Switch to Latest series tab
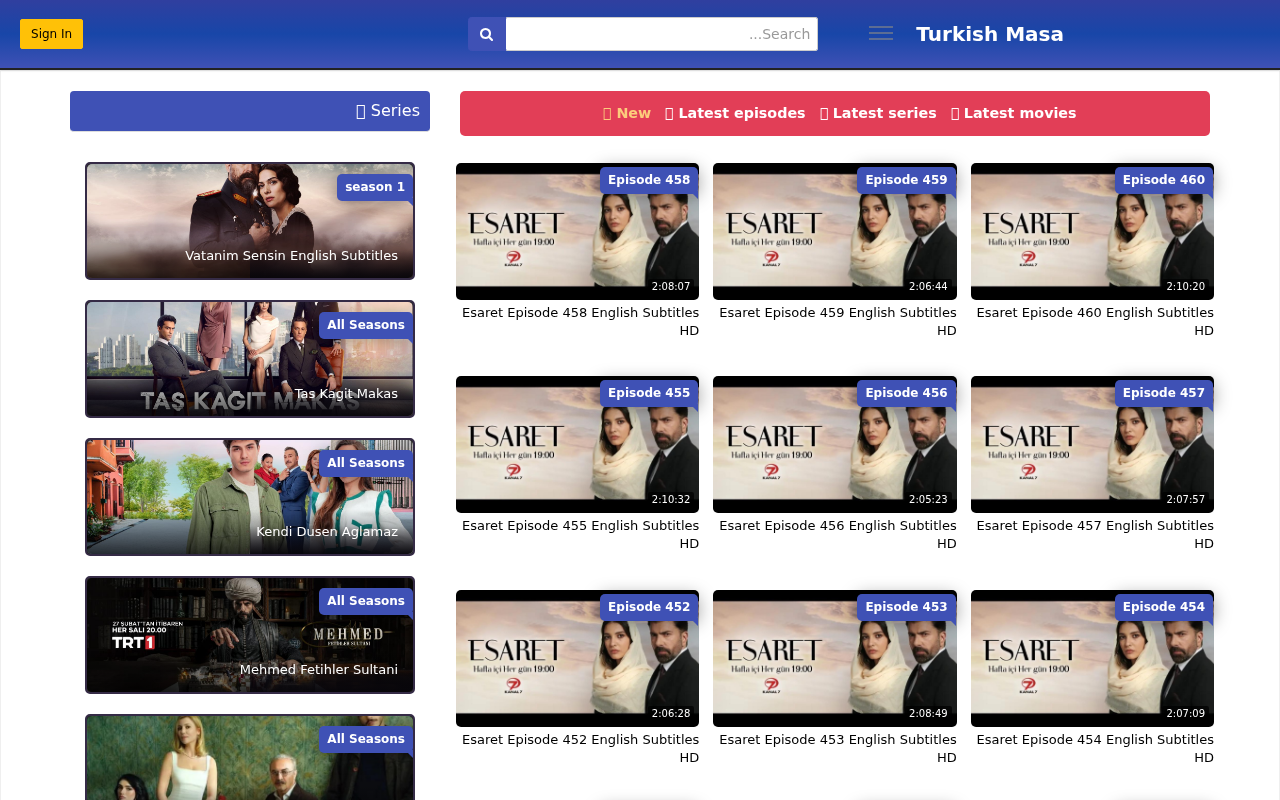 click(878, 113)
